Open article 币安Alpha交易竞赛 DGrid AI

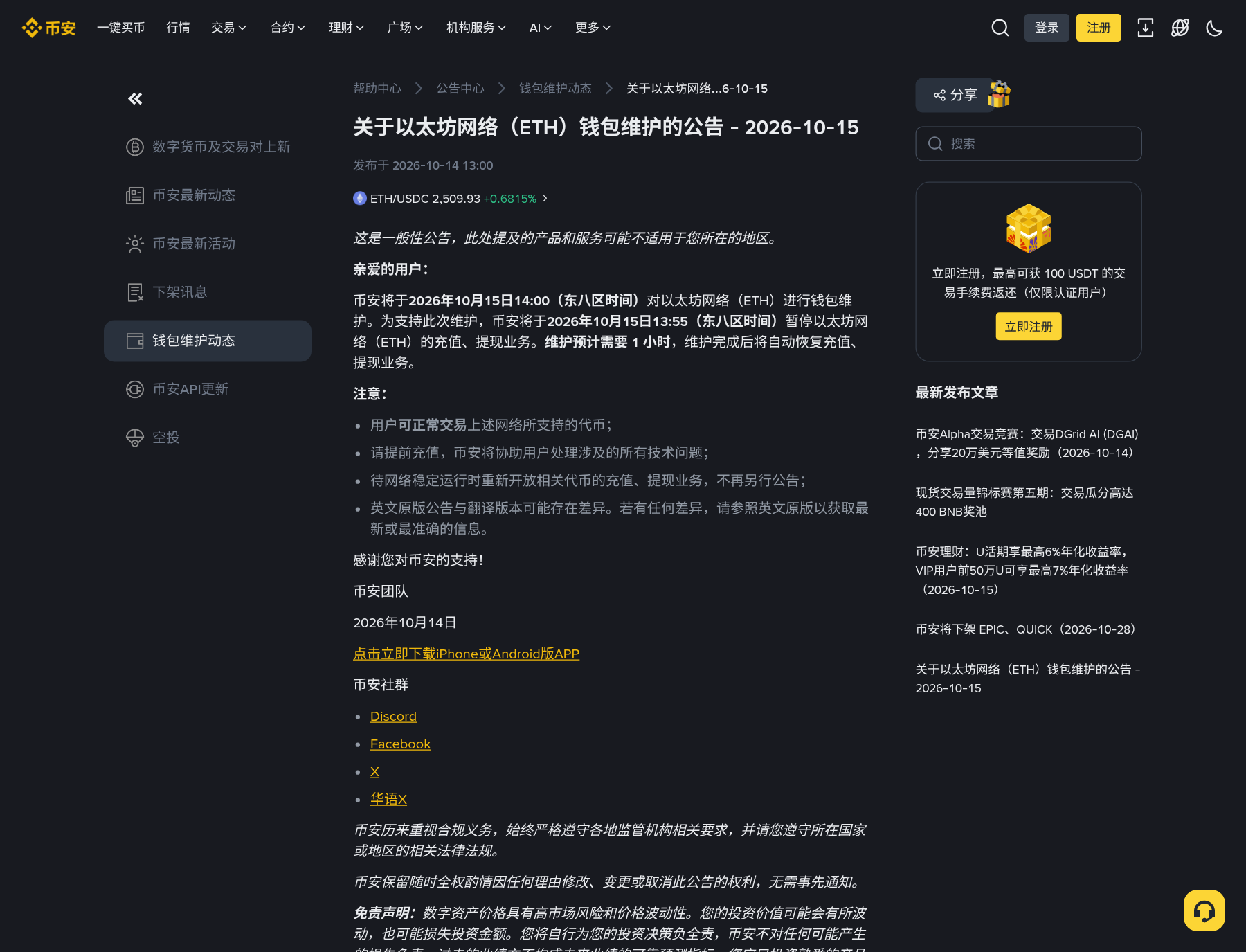click(x=1027, y=443)
